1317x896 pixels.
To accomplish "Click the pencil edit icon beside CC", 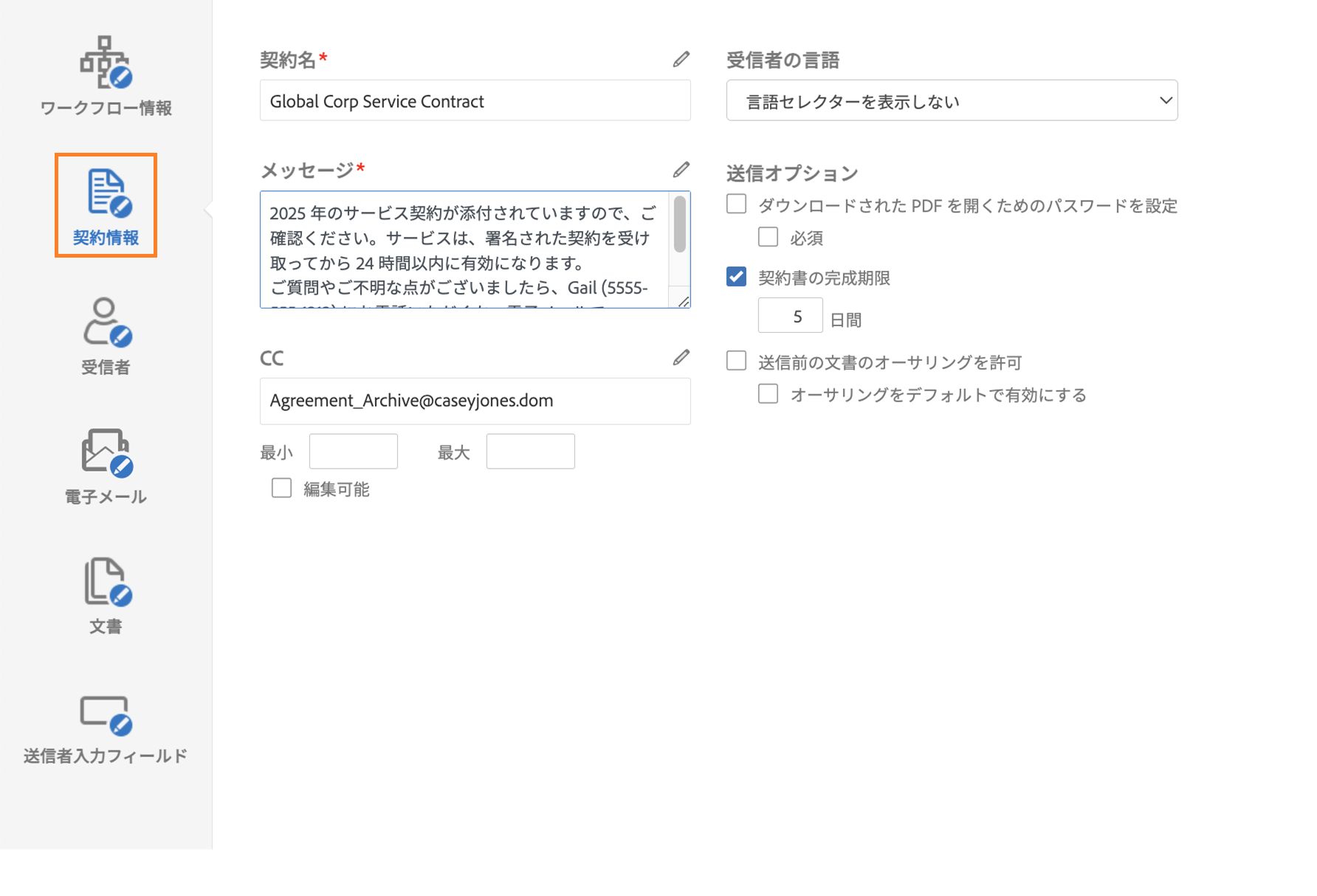I will point(681,357).
